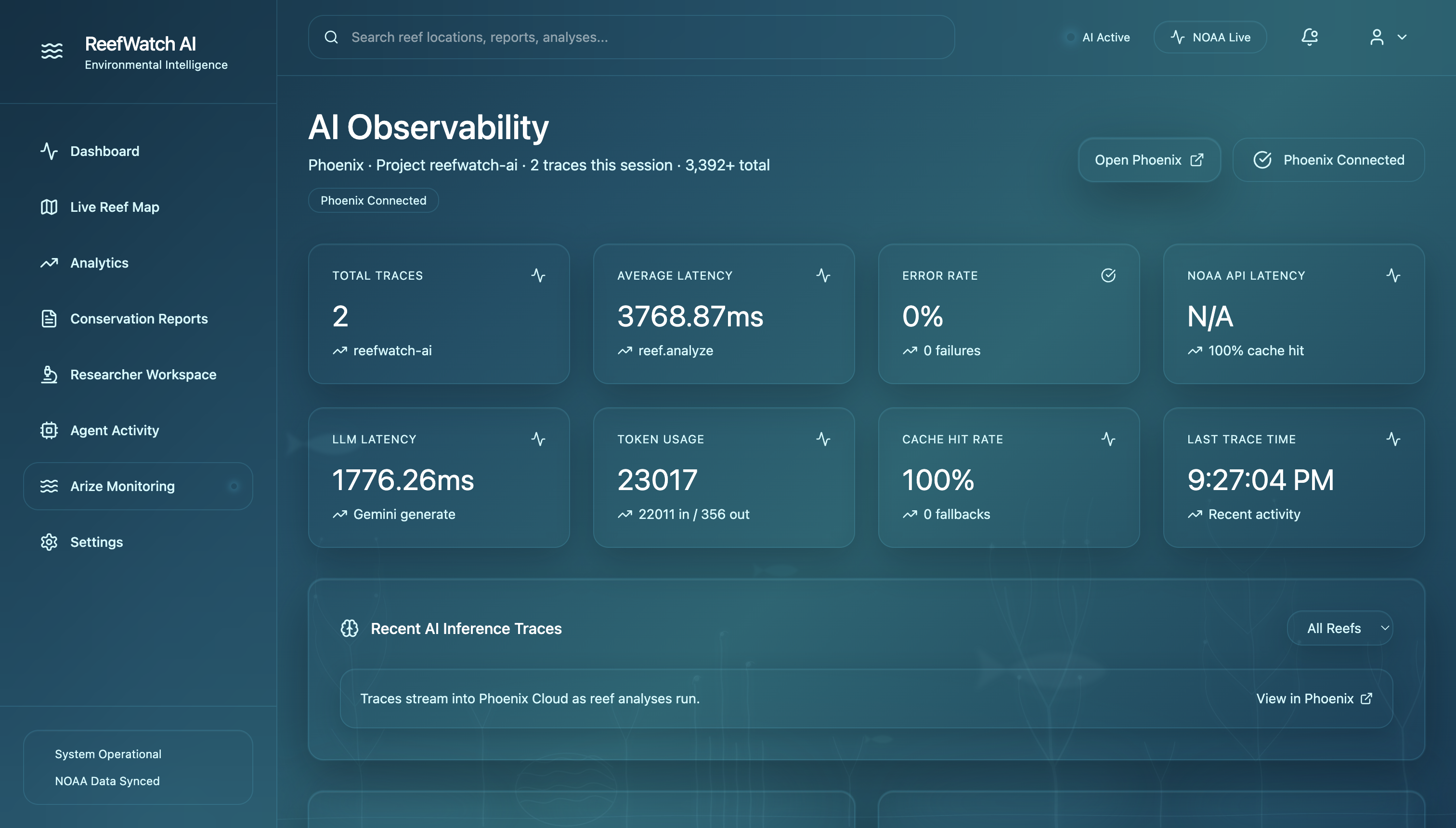Viewport: 1456px width, 828px height.
Task: Open Live Reef Map
Action: (x=138, y=207)
